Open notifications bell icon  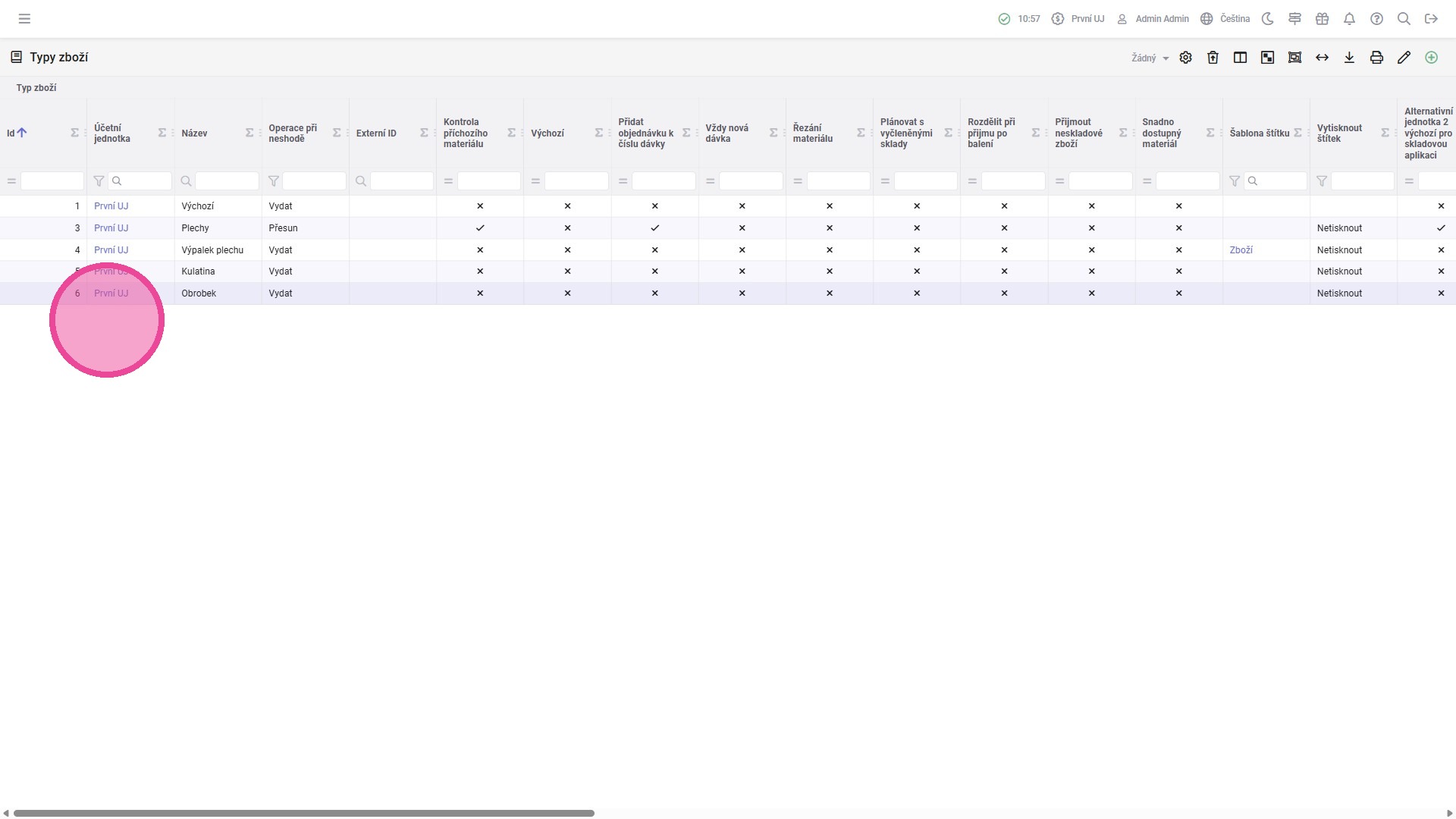click(1349, 19)
